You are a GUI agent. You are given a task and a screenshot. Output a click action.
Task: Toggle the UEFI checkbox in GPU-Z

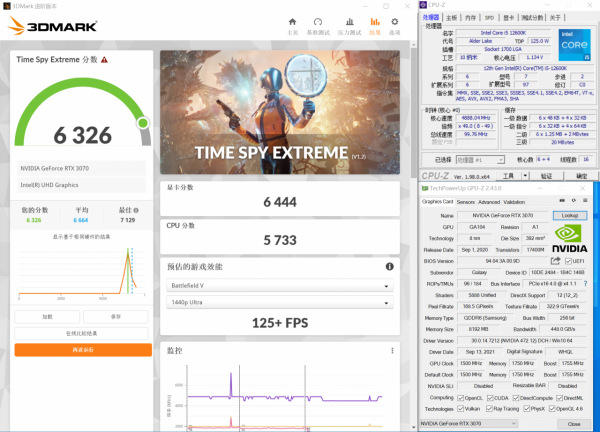pyautogui.click(x=568, y=261)
